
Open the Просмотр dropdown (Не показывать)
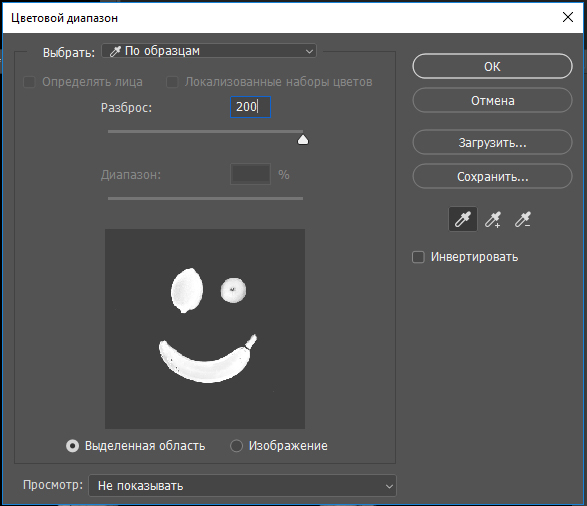pyautogui.click(x=242, y=485)
